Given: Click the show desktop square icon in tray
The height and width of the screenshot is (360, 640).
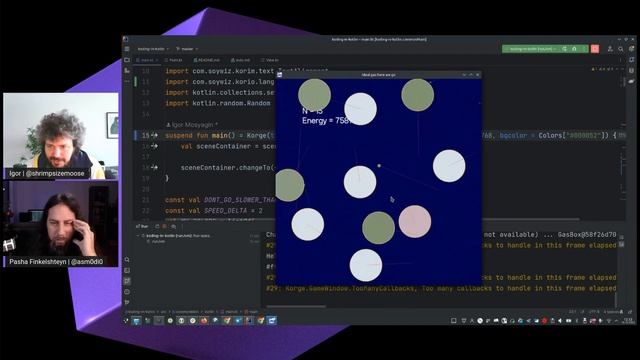Looking at the screenshot, I should point(453,321).
